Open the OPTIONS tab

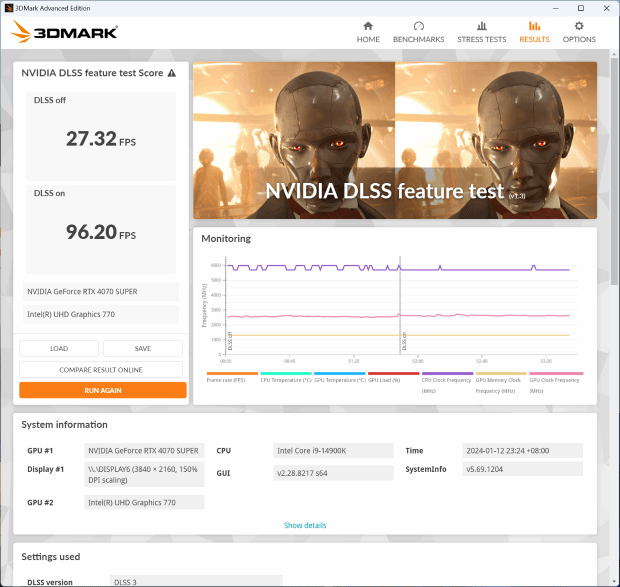pos(579,32)
